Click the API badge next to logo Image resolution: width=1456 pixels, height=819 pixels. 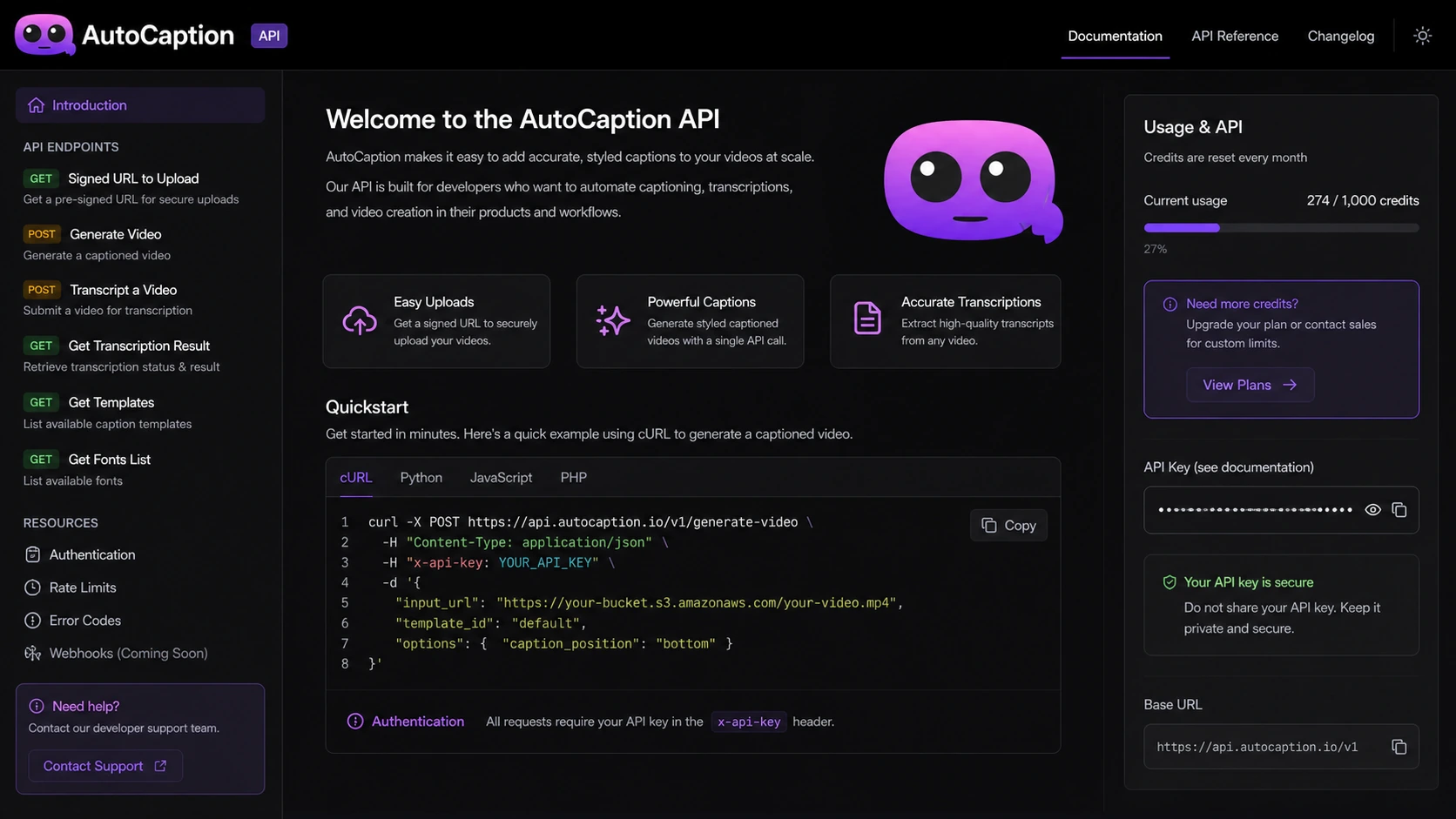[x=269, y=36]
